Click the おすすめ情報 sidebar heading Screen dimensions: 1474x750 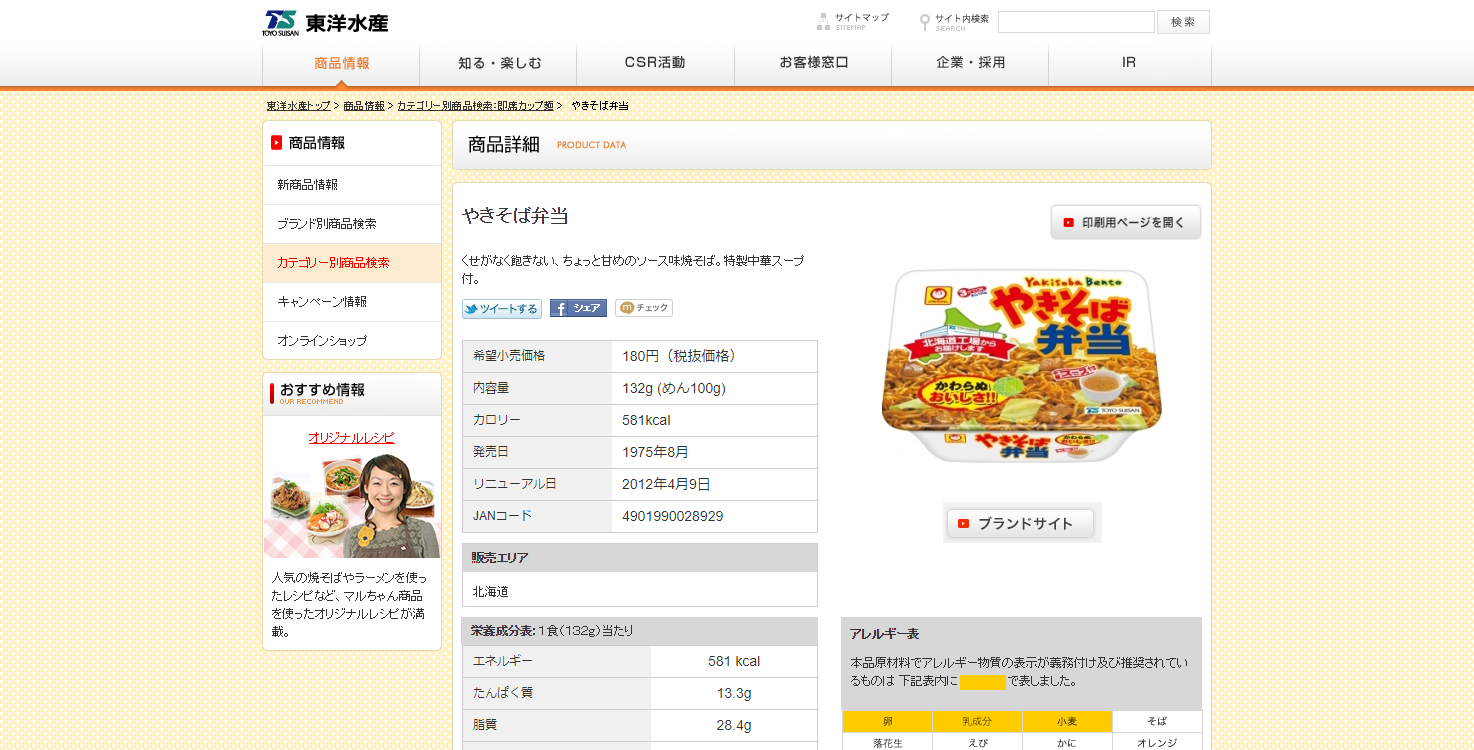[322, 390]
